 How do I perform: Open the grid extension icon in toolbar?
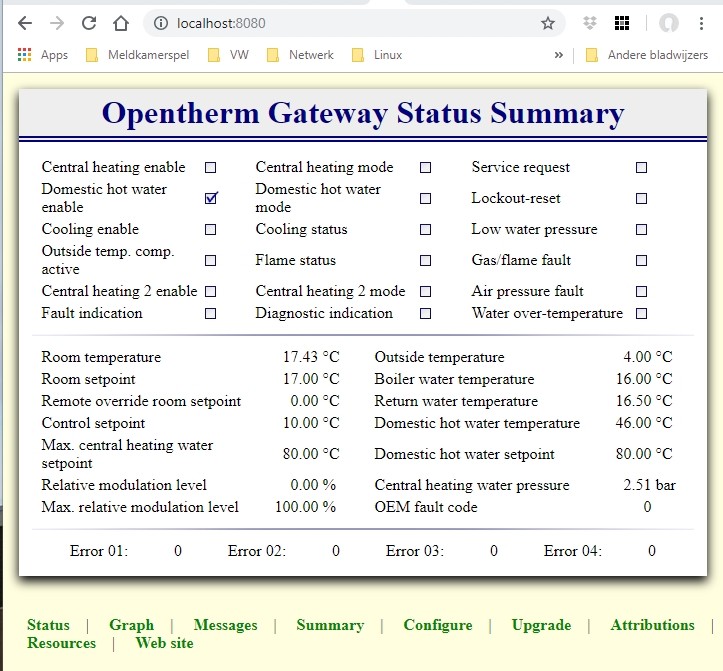tap(622, 23)
